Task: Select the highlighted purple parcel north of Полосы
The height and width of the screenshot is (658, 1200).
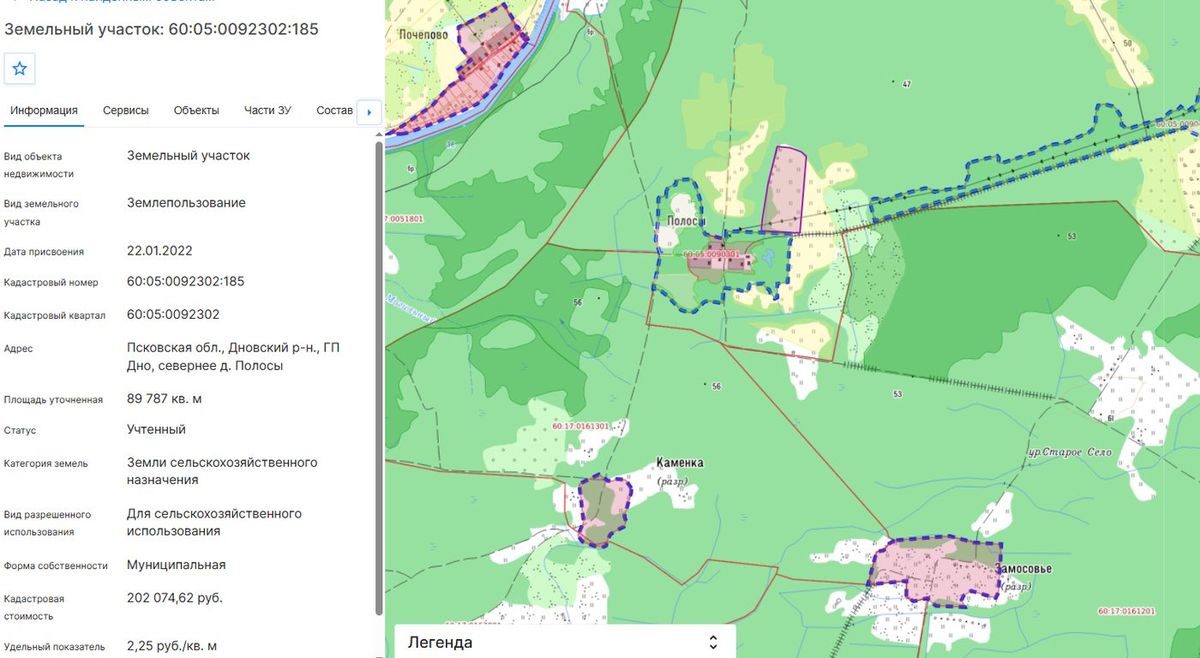Action: 786,190
